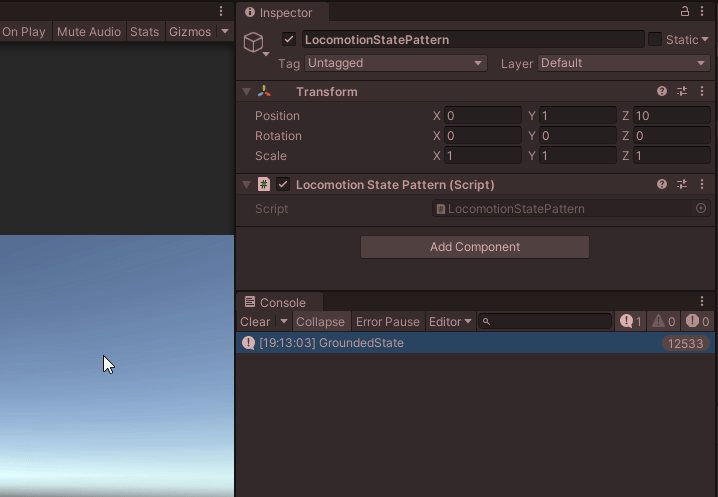Open Gizmos dropdown arrow
The width and height of the screenshot is (718, 497).
click(225, 32)
